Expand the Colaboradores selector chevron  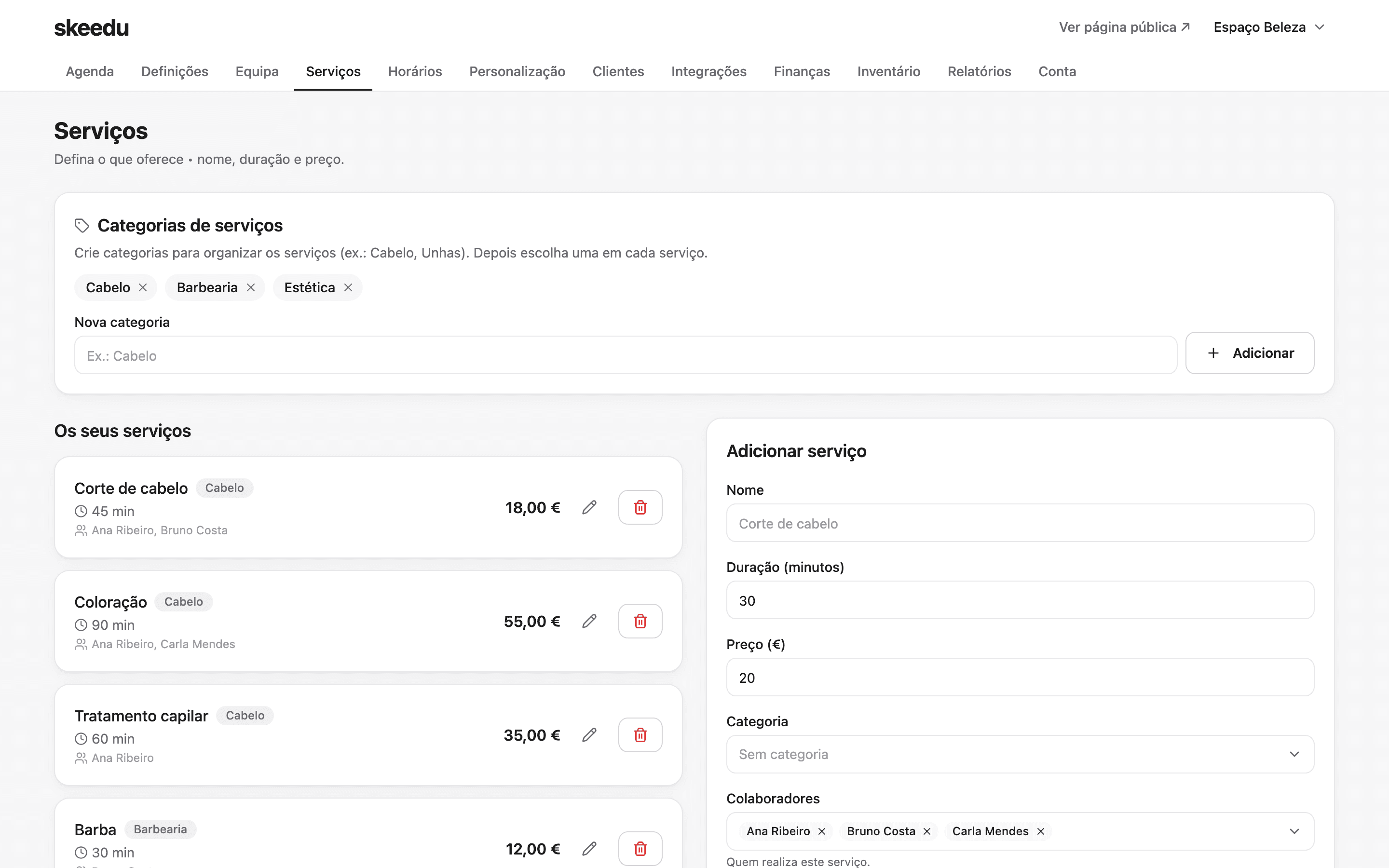pyautogui.click(x=1294, y=831)
